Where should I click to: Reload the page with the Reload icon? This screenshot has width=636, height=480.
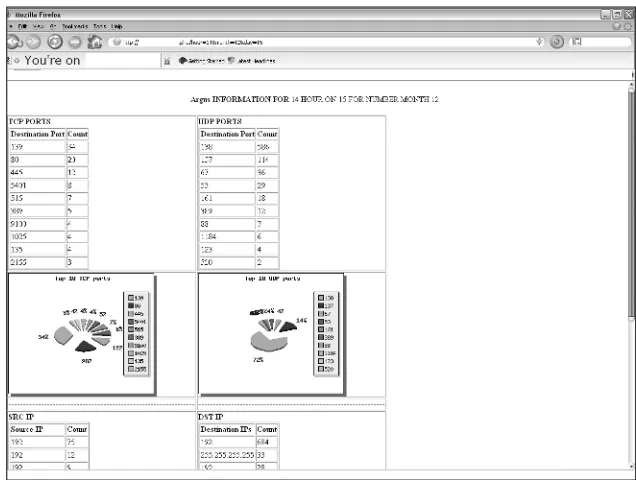(55, 41)
